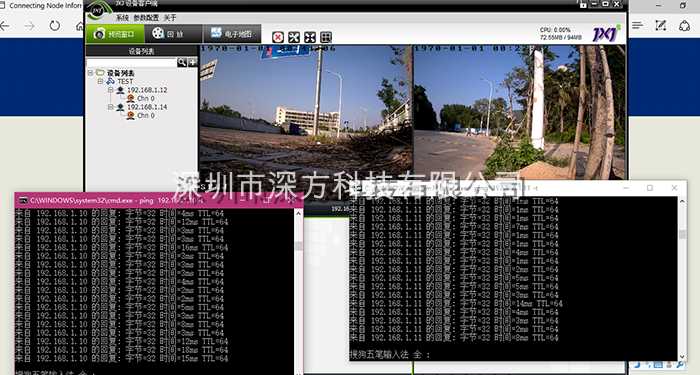The width and height of the screenshot is (700, 375).
Task: Click the lock icon in JXJ title bar
Action: tap(583, 4)
